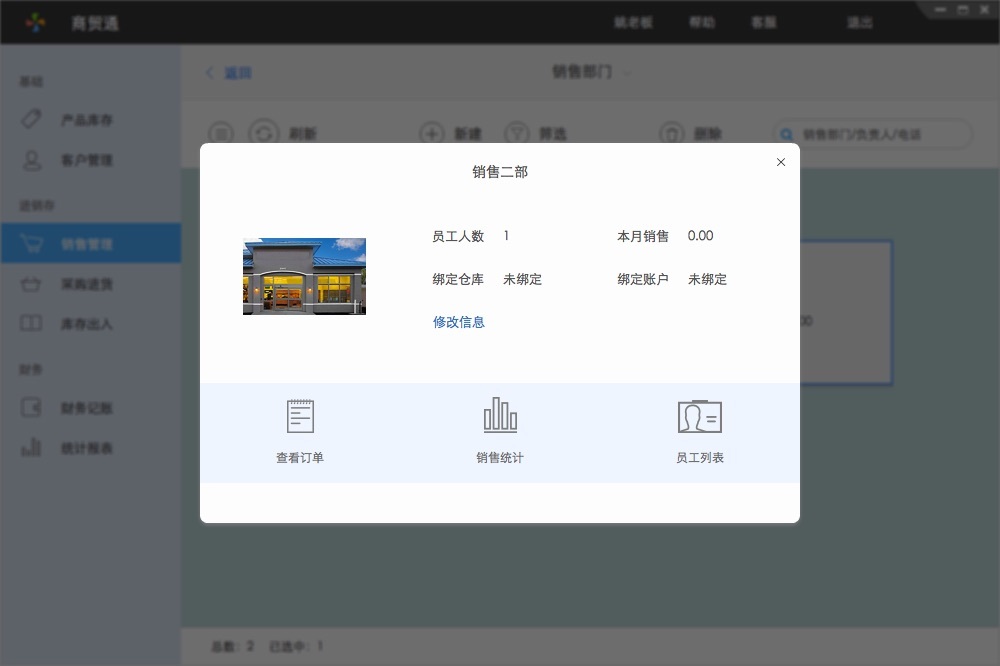This screenshot has height=666, width=1000.
Task: Click the 删除 trash button in background toolbar
Action: pos(690,133)
